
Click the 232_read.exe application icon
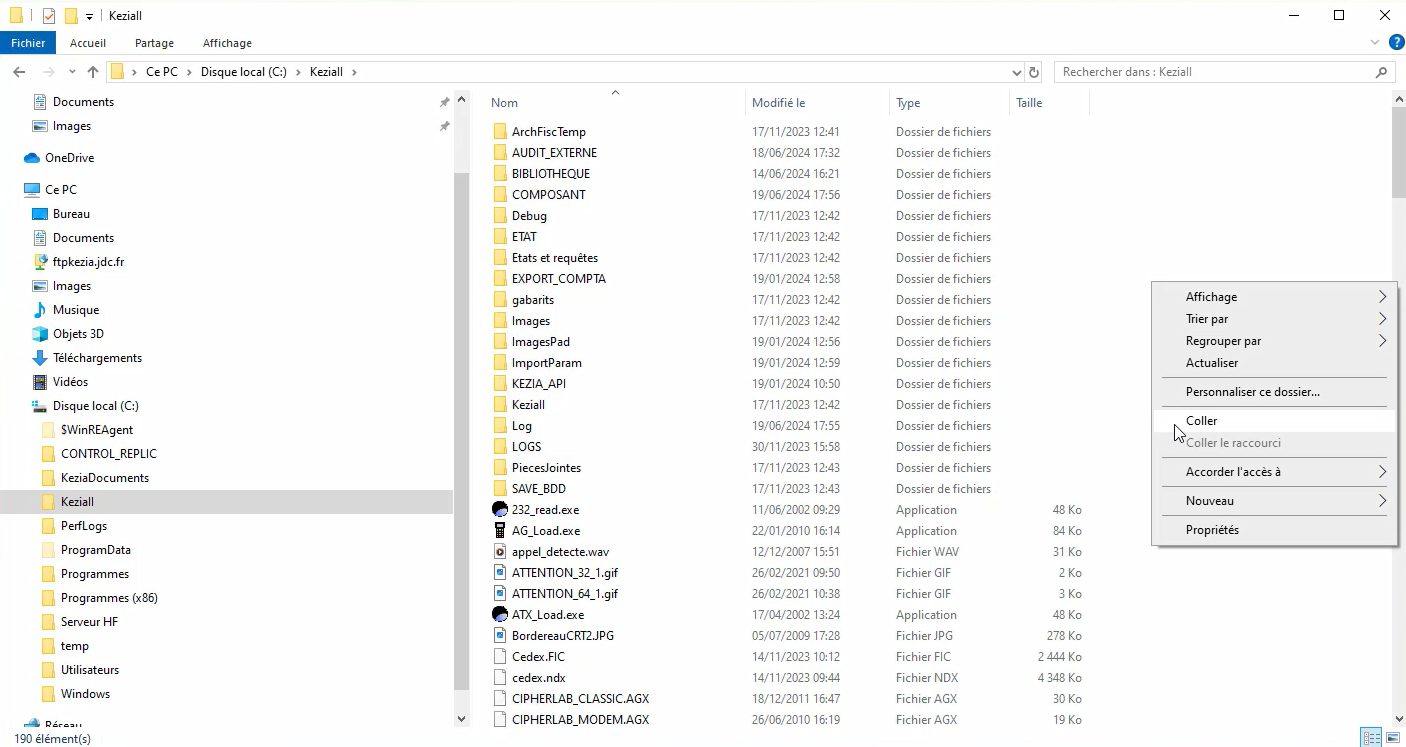(500, 510)
